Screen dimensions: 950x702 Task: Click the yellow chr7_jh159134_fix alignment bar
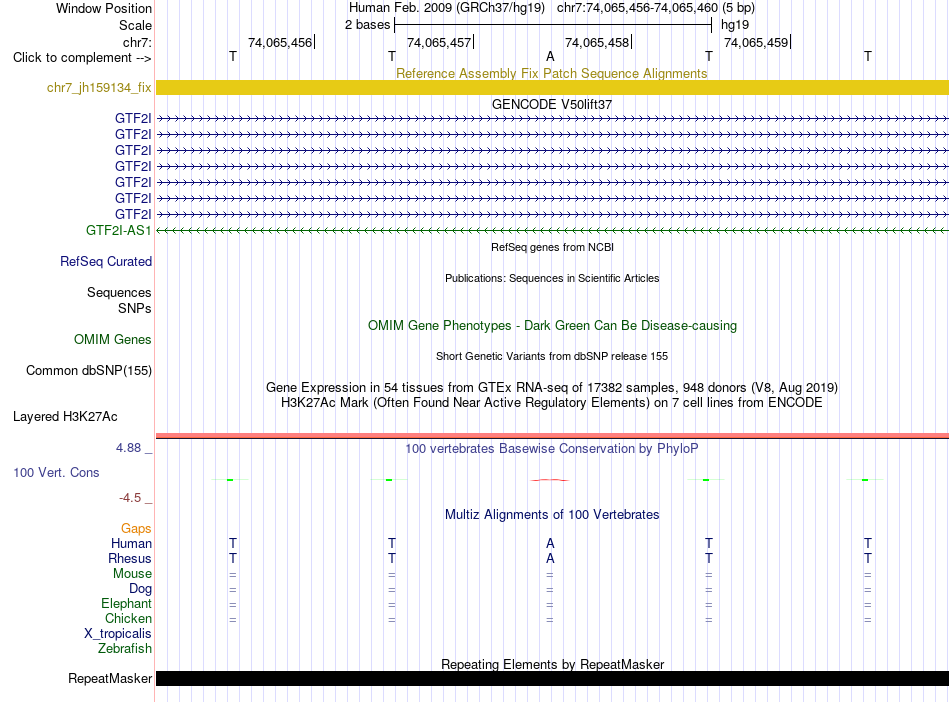pos(552,87)
